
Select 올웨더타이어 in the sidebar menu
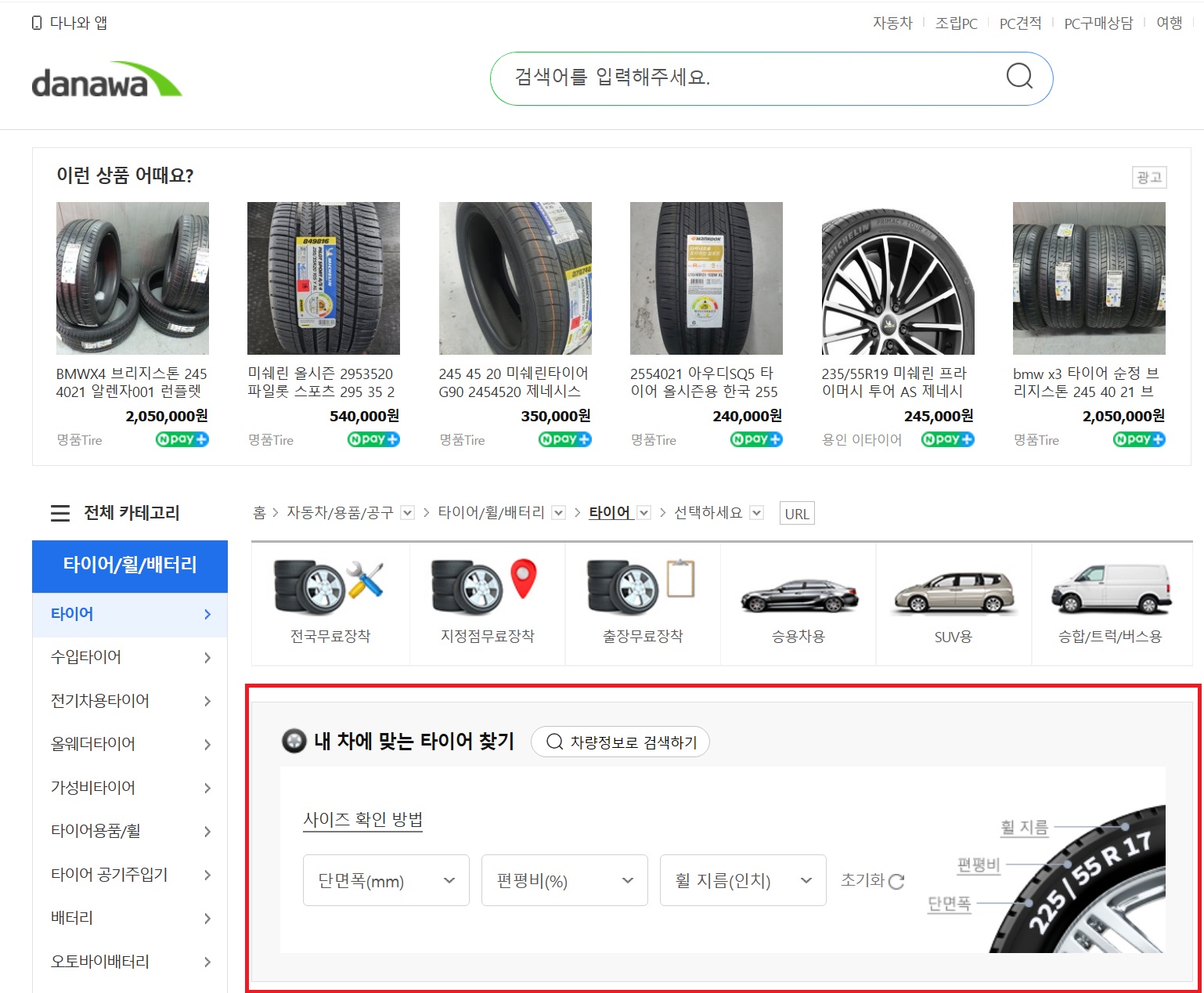tap(130, 744)
